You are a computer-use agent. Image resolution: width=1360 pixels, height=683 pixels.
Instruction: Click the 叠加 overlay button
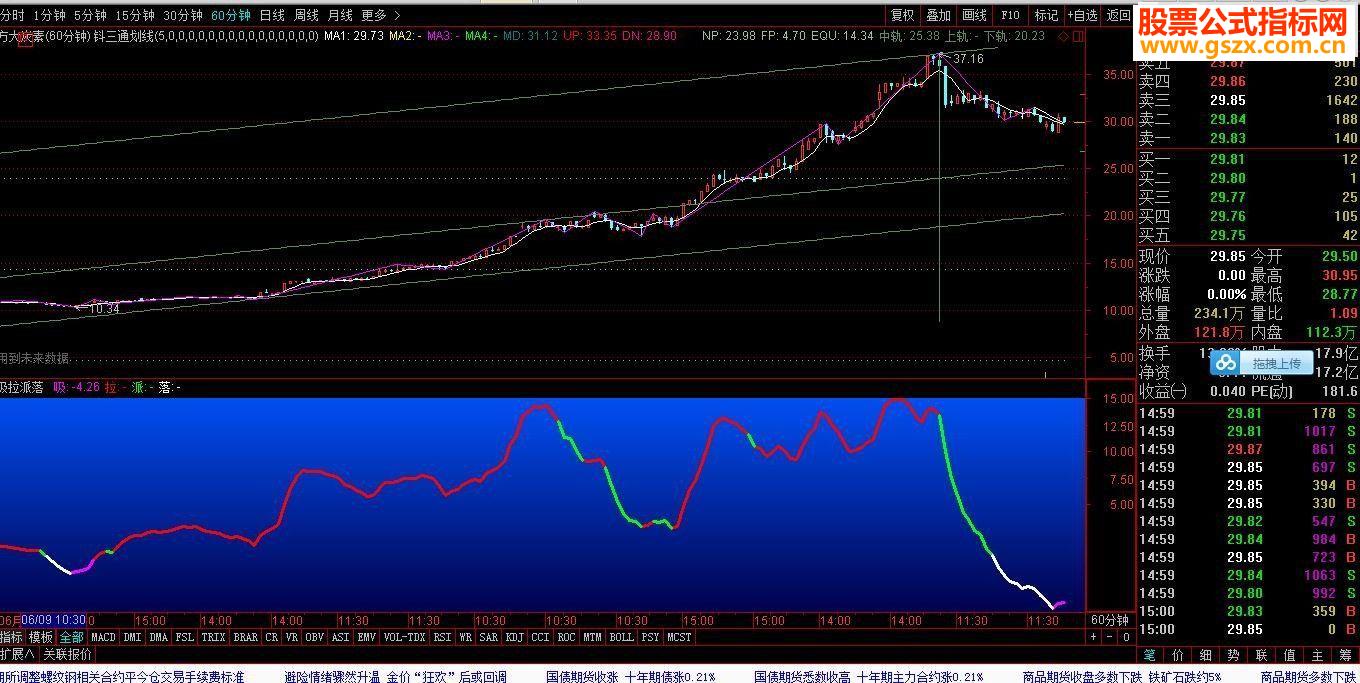click(x=938, y=15)
